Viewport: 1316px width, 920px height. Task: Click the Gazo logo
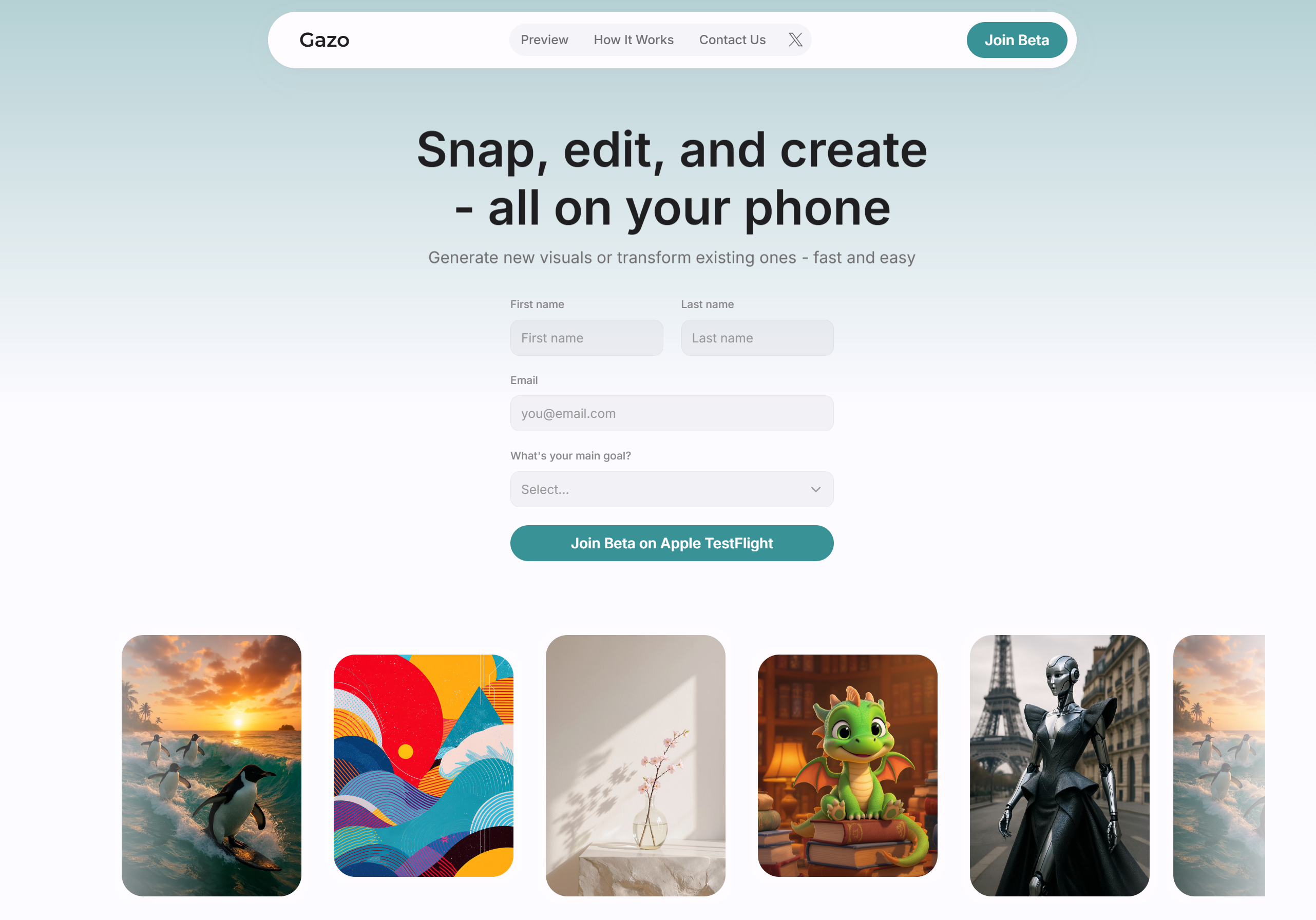(x=325, y=40)
